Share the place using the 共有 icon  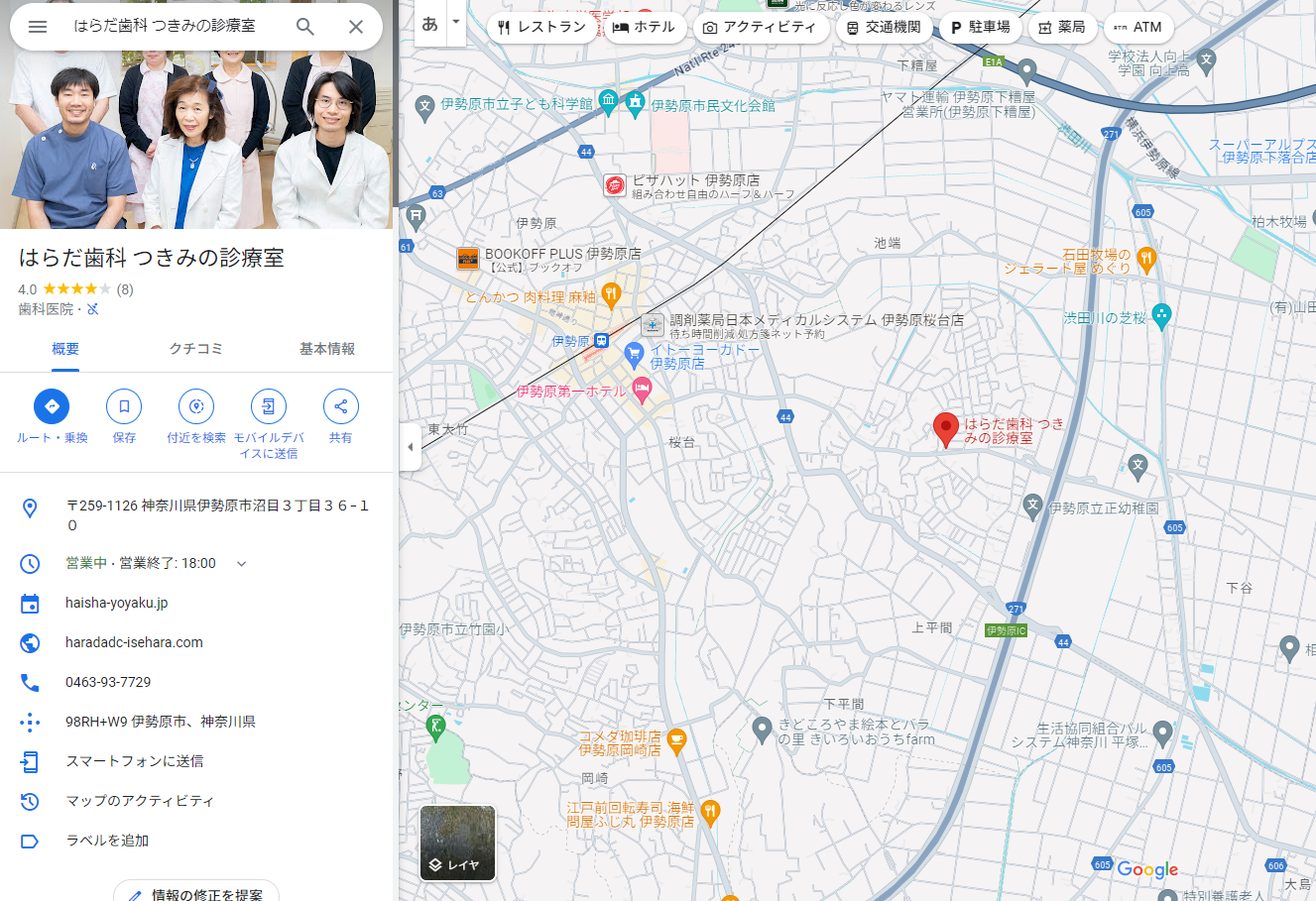tap(340, 405)
